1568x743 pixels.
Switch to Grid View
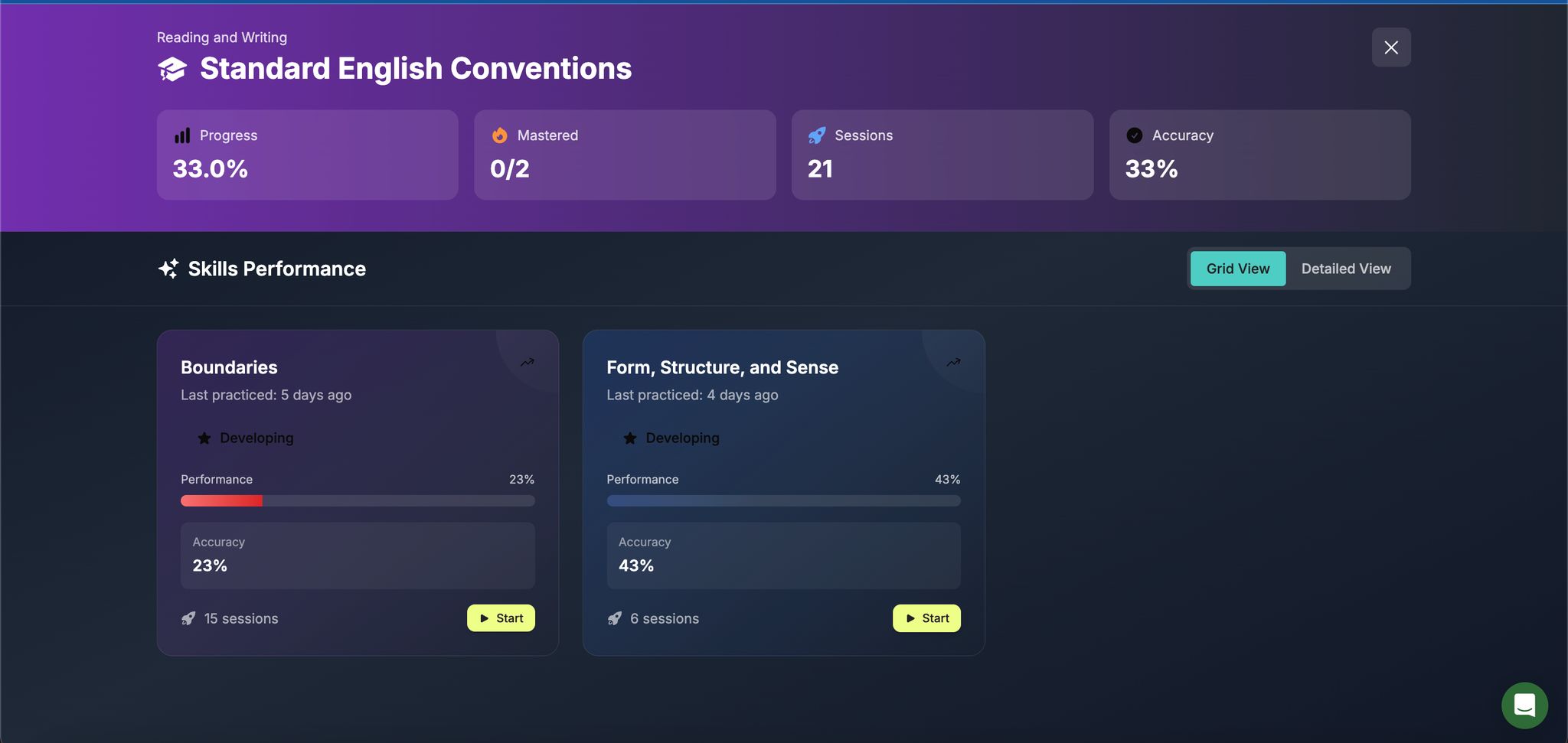pyautogui.click(x=1237, y=269)
